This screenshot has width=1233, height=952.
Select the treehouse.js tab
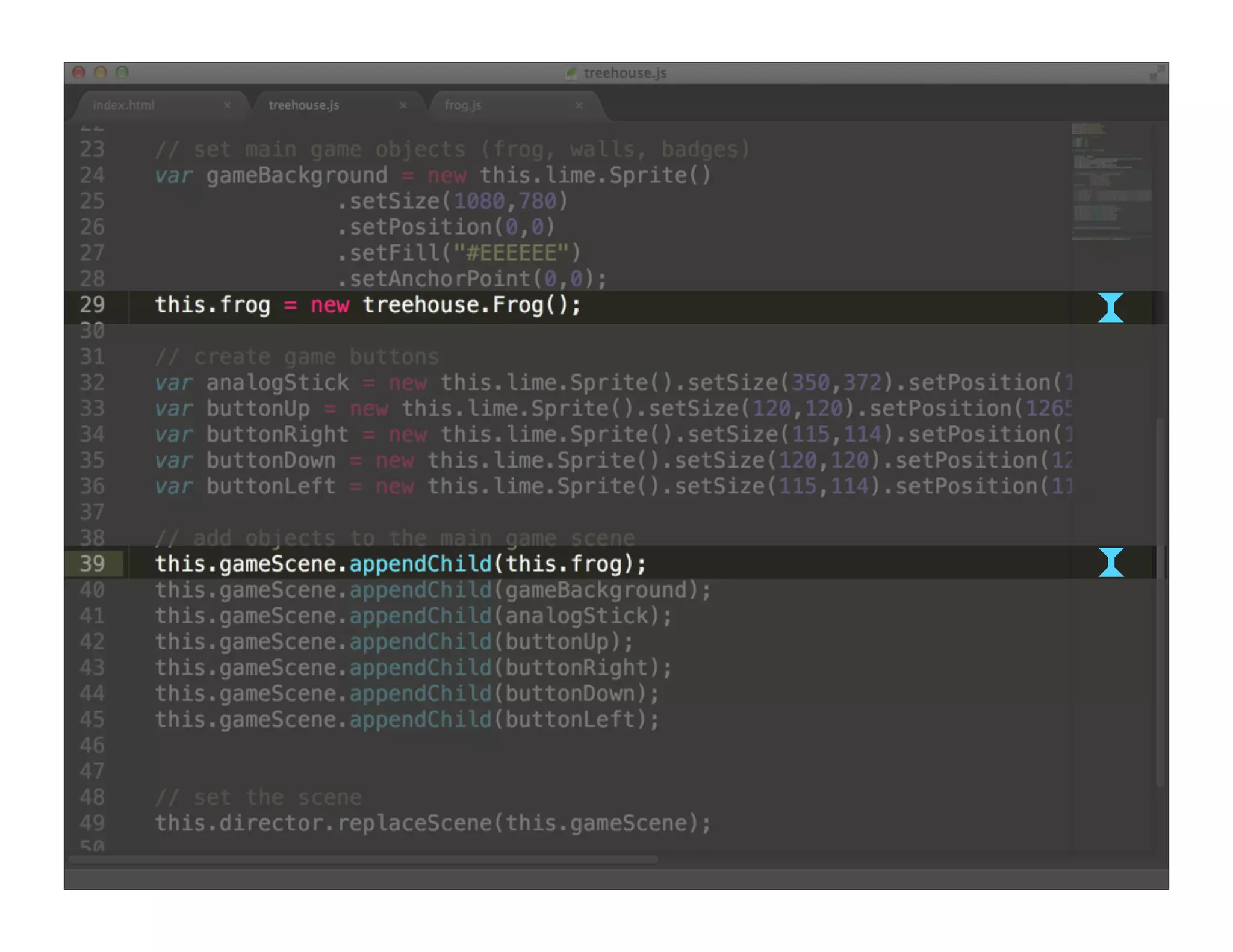pos(303,105)
